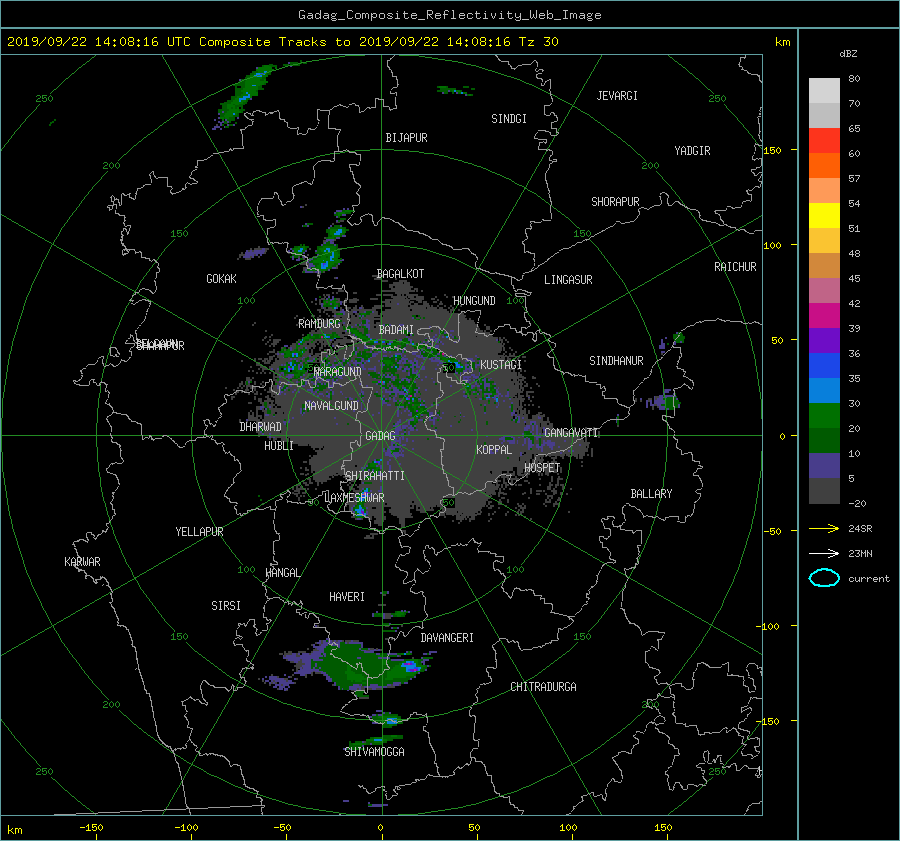
Task: Pick the purple 36–39 dBZ color swatch
Action: 824,340
